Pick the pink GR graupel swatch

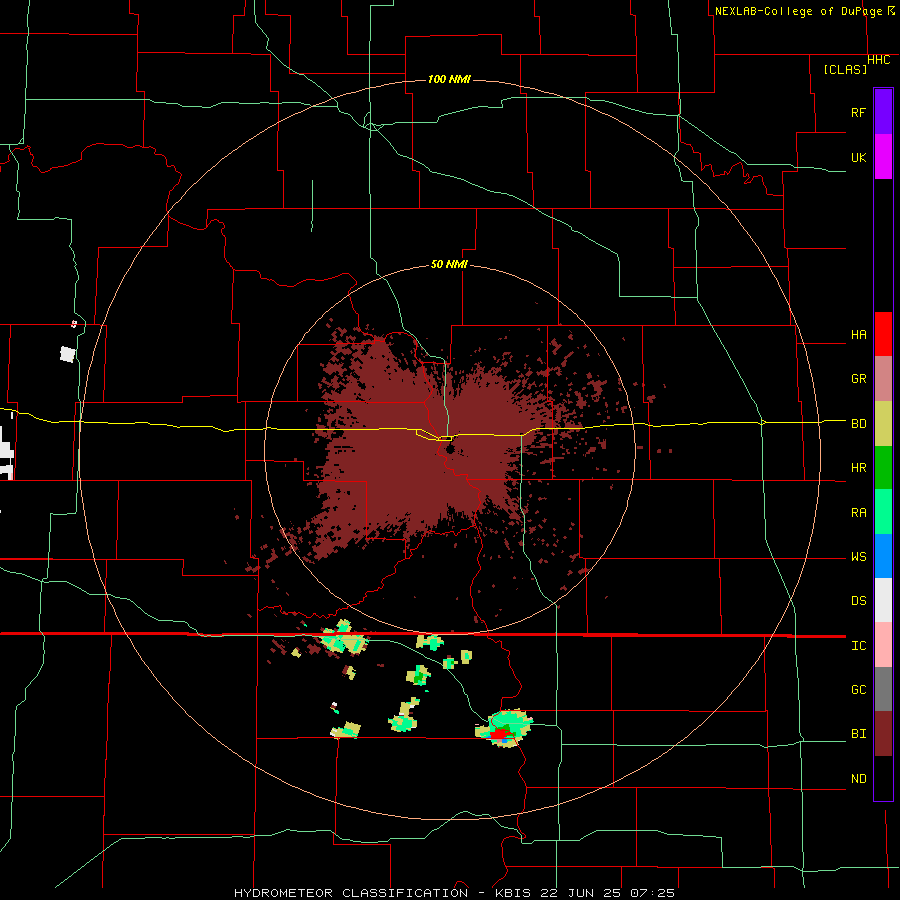tap(883, 378)
